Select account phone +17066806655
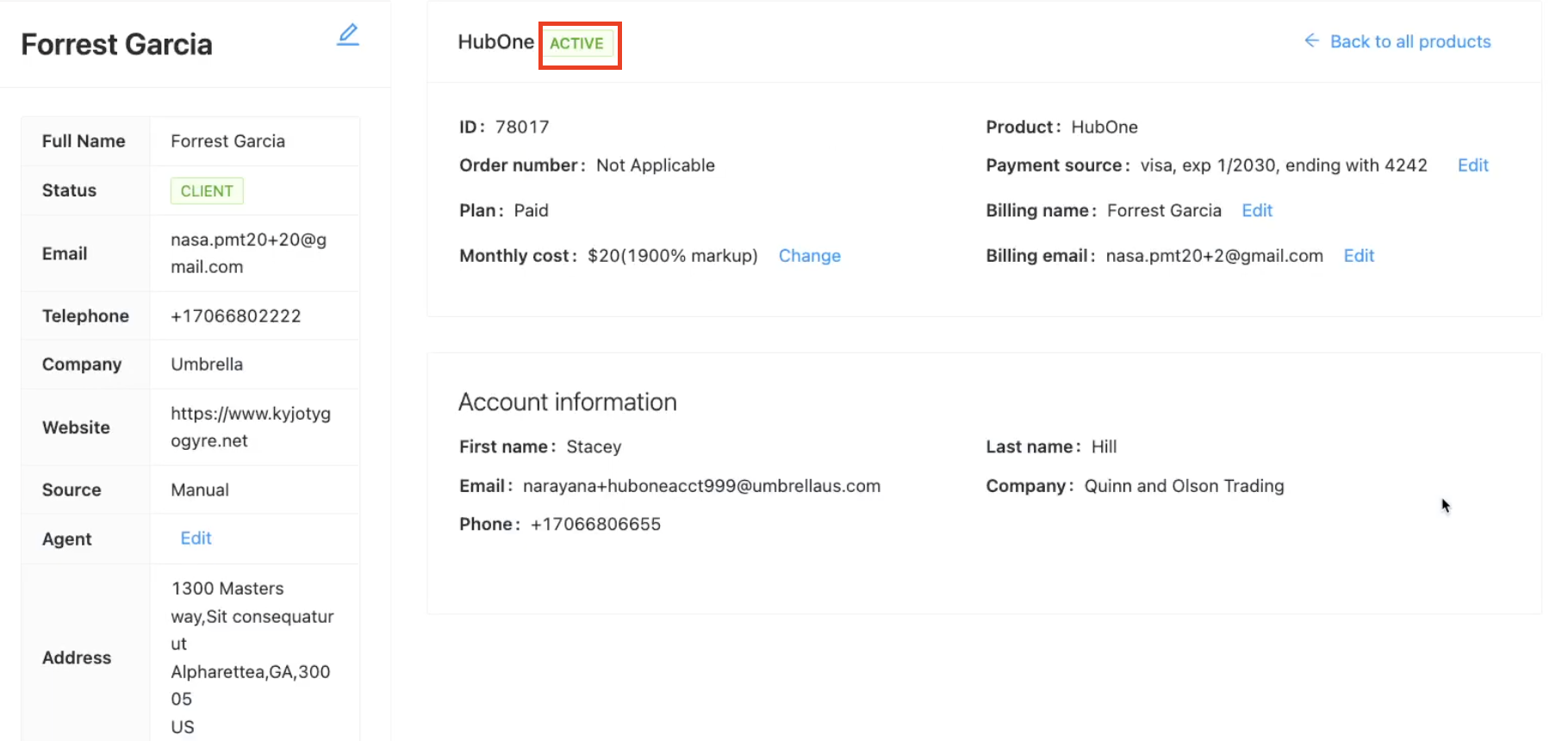Screen dimensions: 1568x741 [x=595, y=525]
